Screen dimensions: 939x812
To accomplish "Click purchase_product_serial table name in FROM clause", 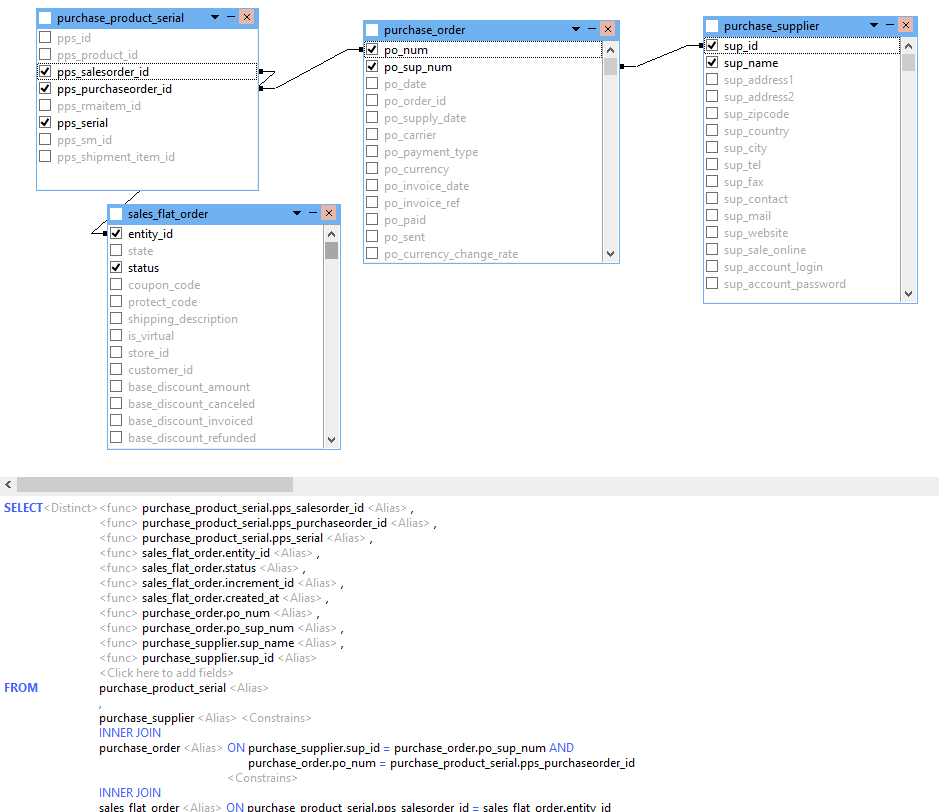I will (x=162, y=687).
